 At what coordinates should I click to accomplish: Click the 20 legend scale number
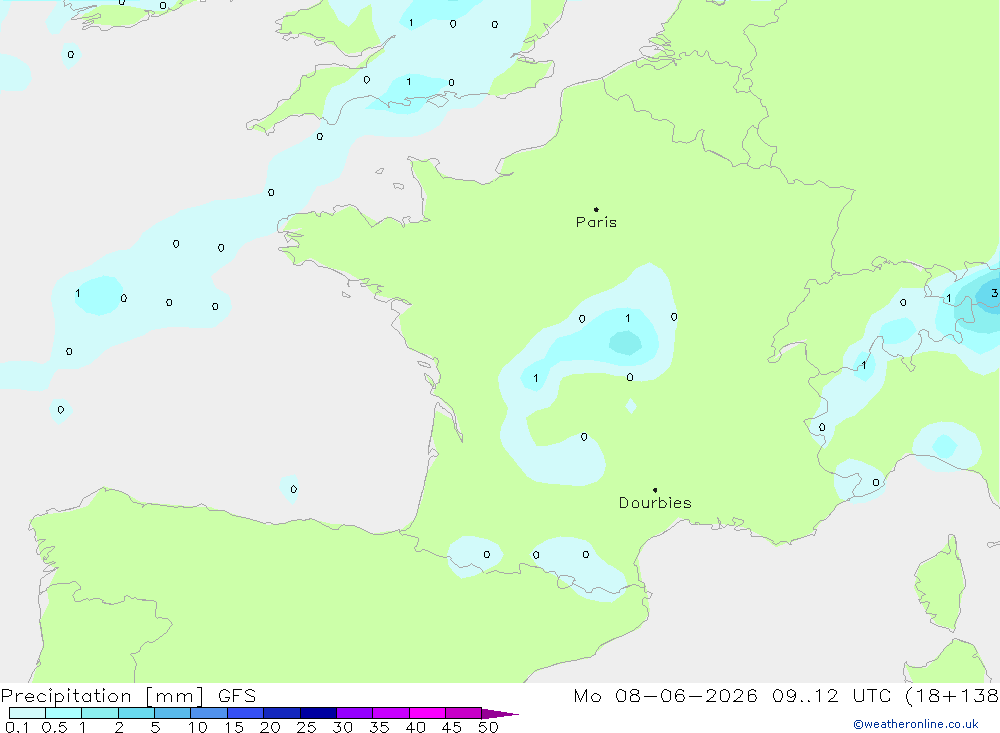[x=270, y=727]
